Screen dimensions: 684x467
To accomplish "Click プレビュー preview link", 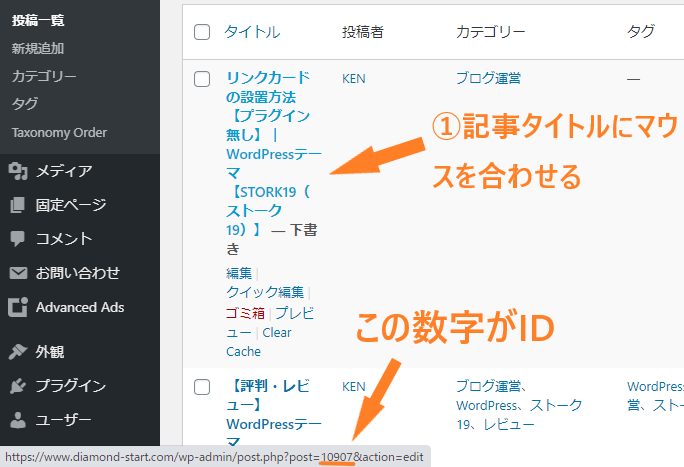I will 270,323.
